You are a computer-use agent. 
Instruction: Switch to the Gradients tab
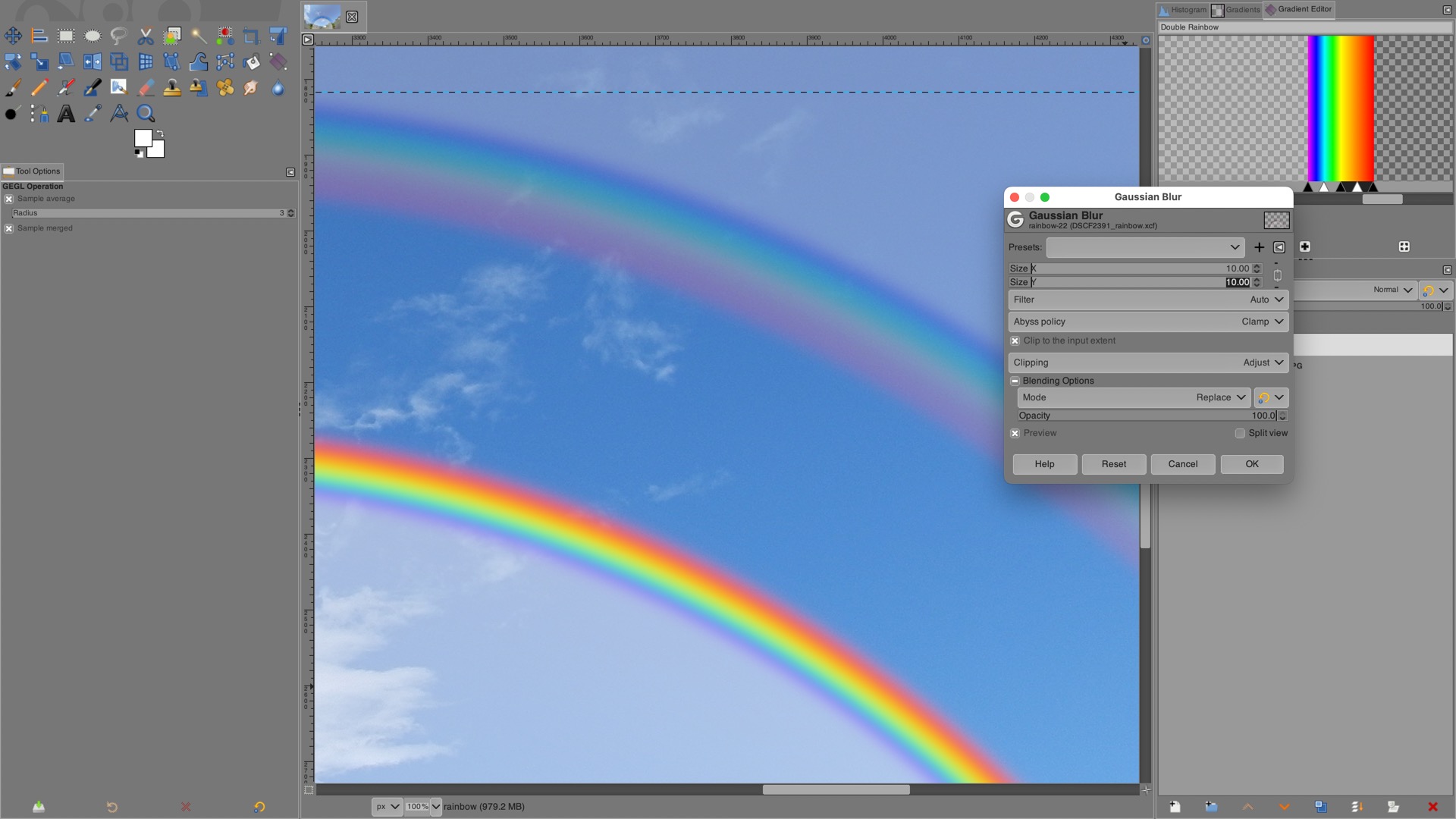pyautogui.click(x=1235, y=10)
